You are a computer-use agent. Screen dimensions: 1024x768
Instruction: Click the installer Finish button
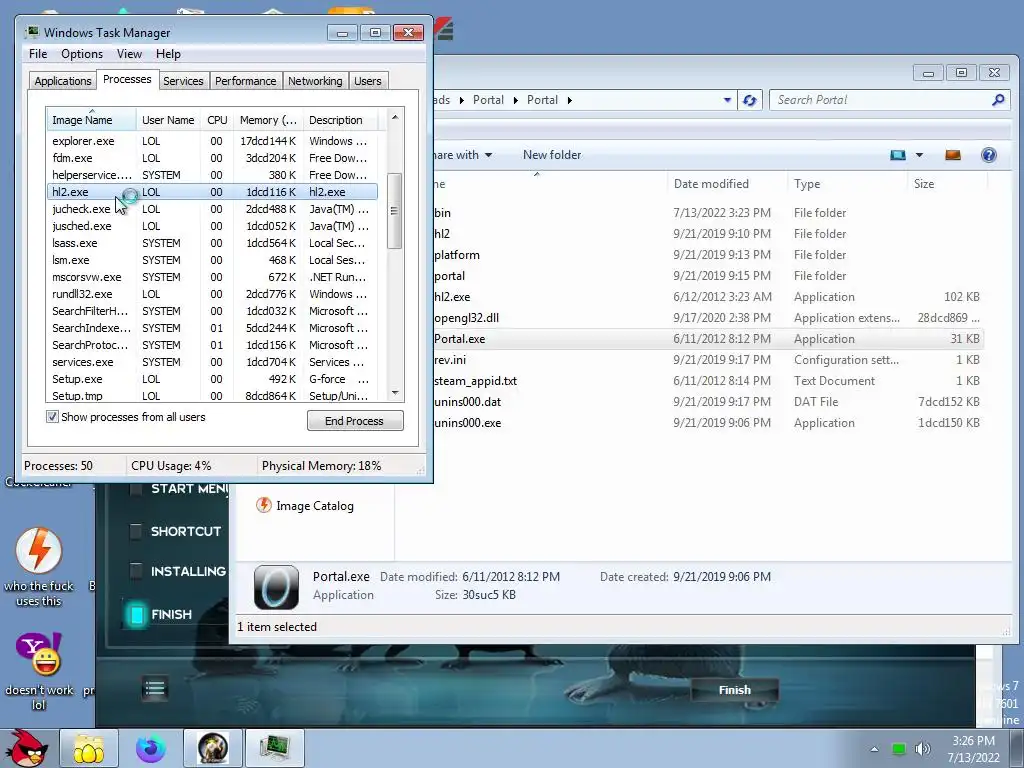tap(735, 690)
